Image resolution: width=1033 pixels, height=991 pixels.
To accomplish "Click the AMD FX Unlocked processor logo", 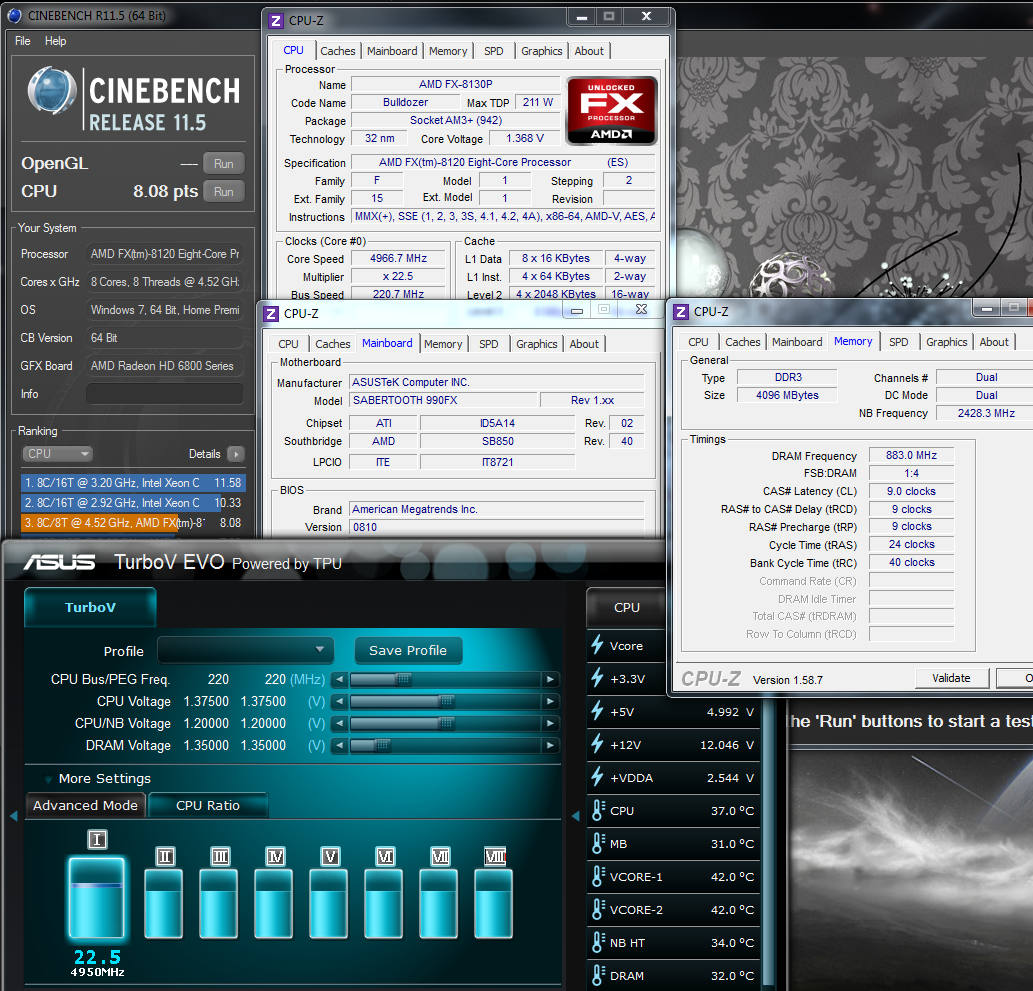I will tap(612, 110).
